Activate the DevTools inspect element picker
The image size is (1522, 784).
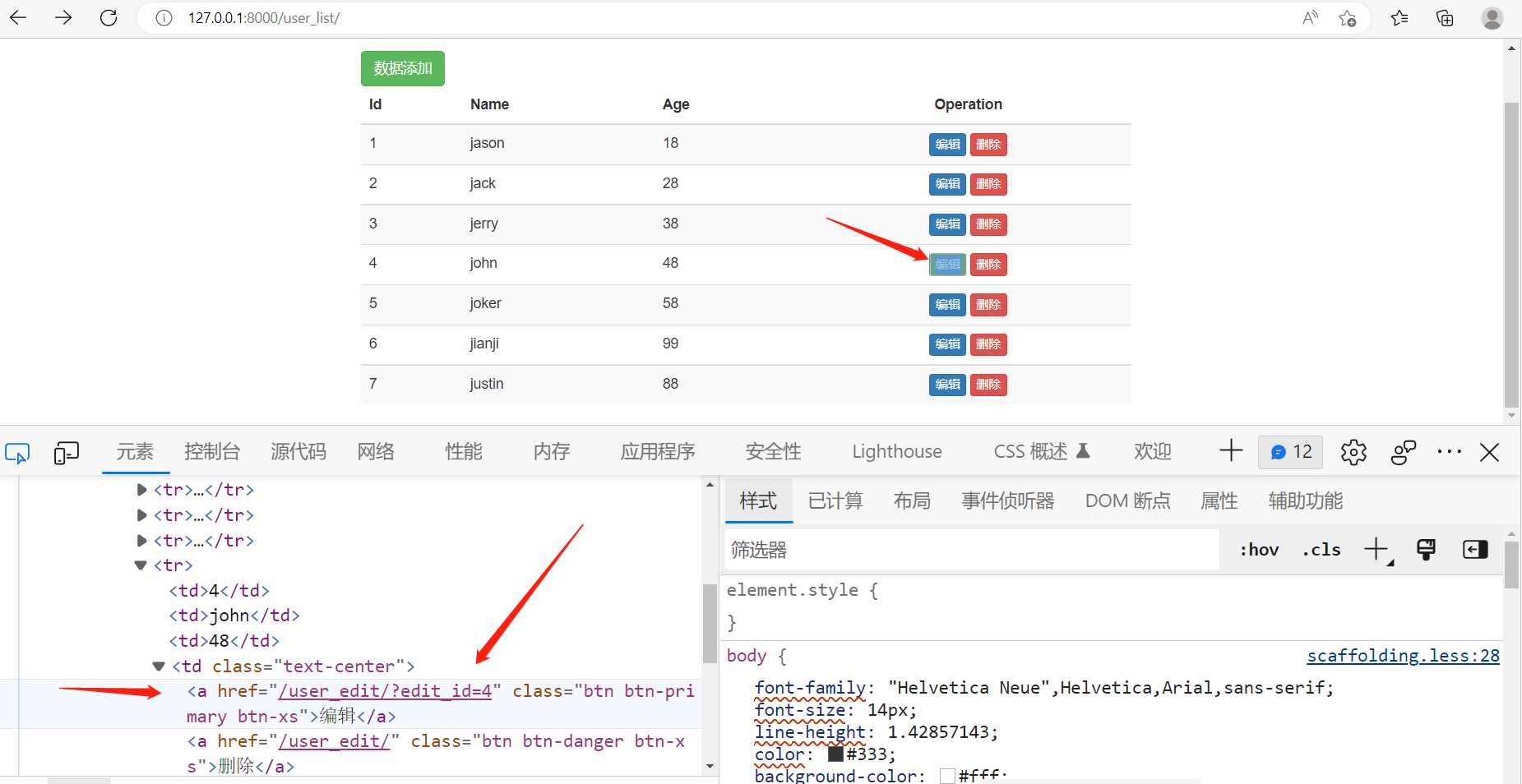17,453
